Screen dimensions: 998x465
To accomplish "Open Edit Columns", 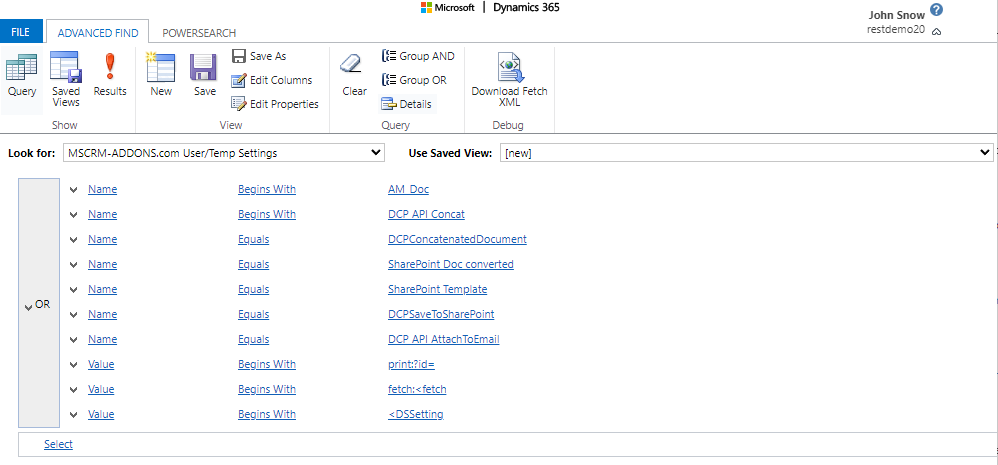I will [x=272, y=80].
